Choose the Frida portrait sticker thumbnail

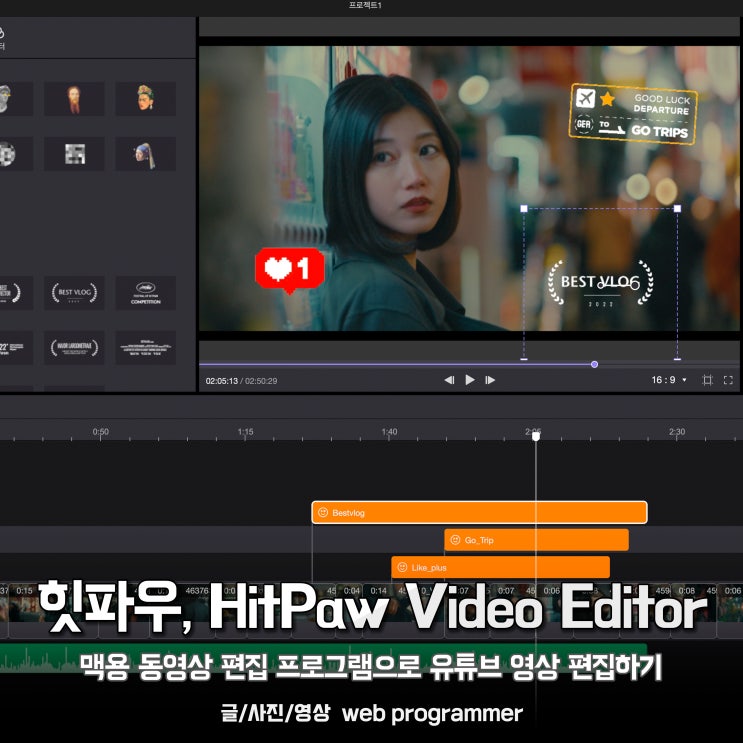click(145, 99)
